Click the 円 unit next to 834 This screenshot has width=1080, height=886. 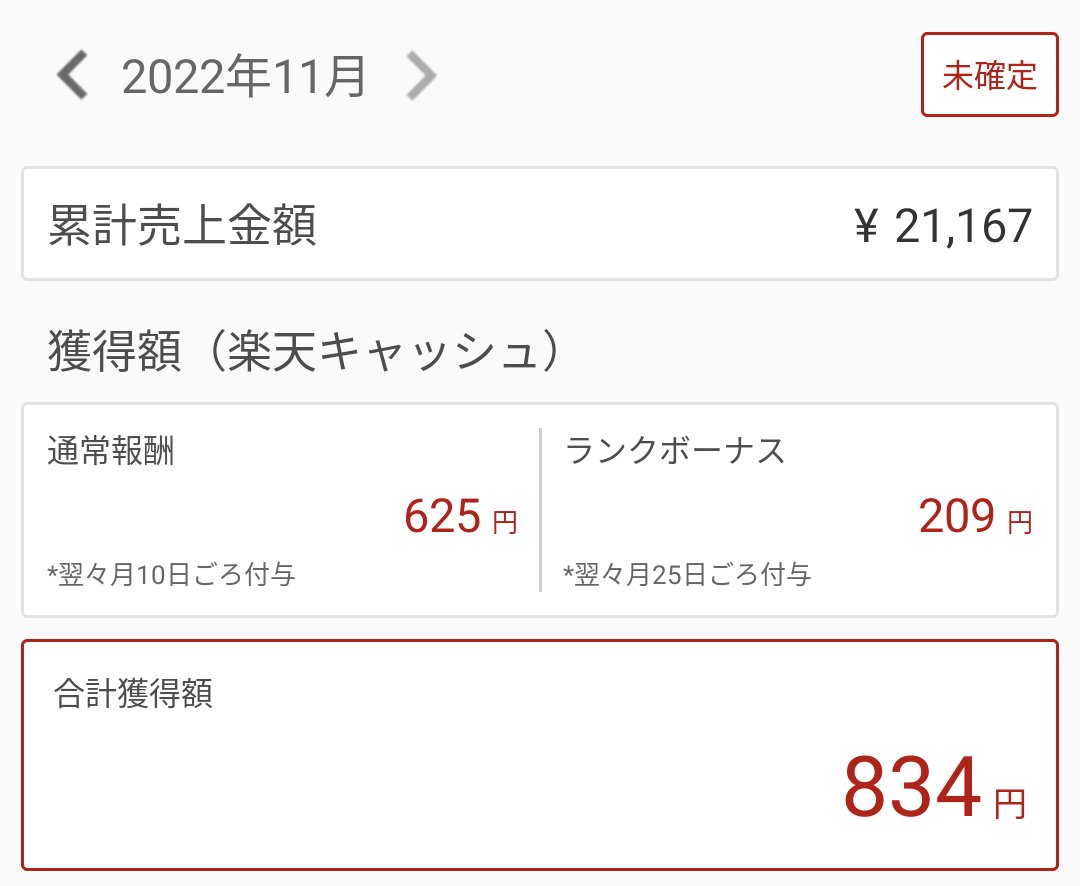1010,803
